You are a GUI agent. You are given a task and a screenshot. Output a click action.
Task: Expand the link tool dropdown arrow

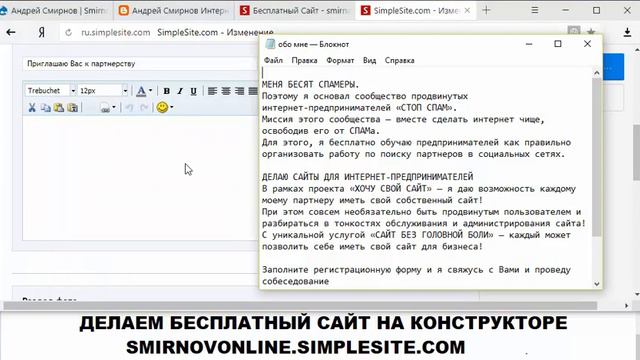coord(114,108)
